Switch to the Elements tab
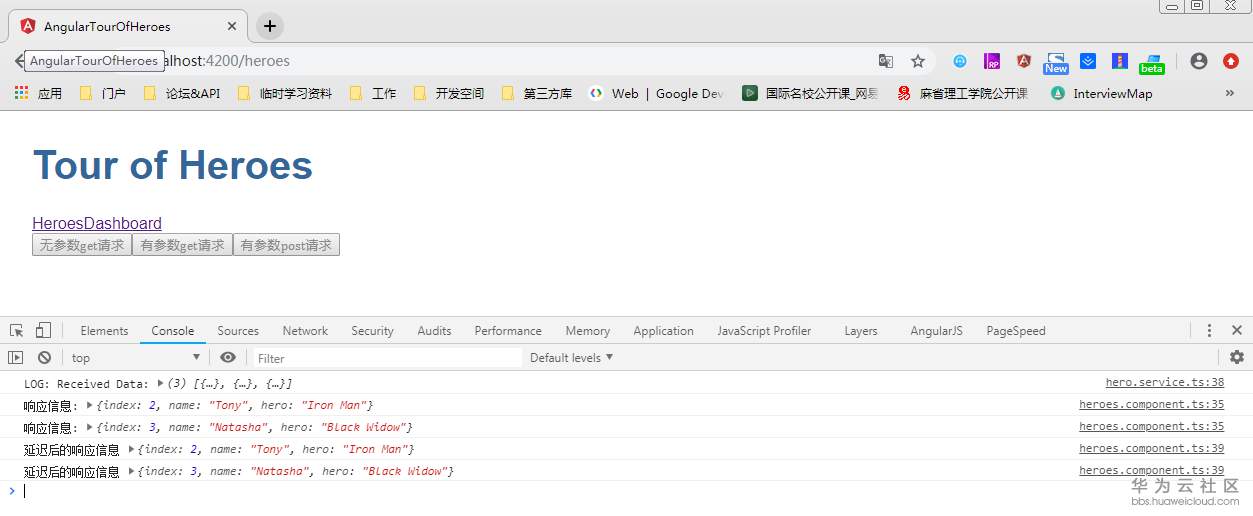 click(104, 330)
